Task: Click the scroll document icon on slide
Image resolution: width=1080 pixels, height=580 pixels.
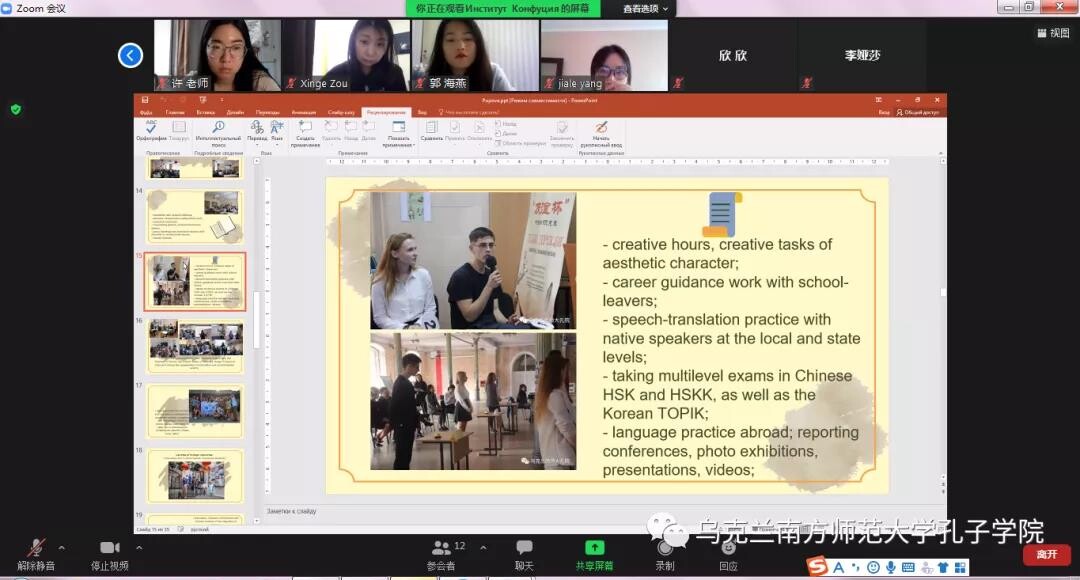Action: (x=721, y=214)
